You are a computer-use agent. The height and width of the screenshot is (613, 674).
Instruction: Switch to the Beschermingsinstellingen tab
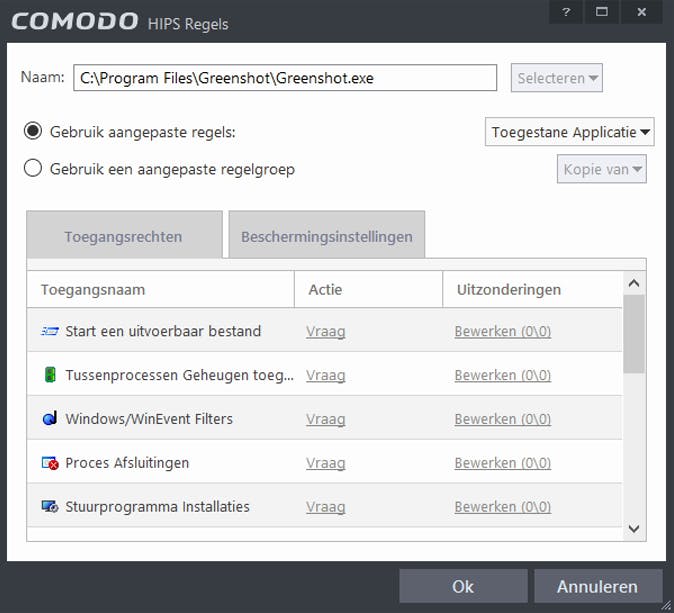click(326, 237)
